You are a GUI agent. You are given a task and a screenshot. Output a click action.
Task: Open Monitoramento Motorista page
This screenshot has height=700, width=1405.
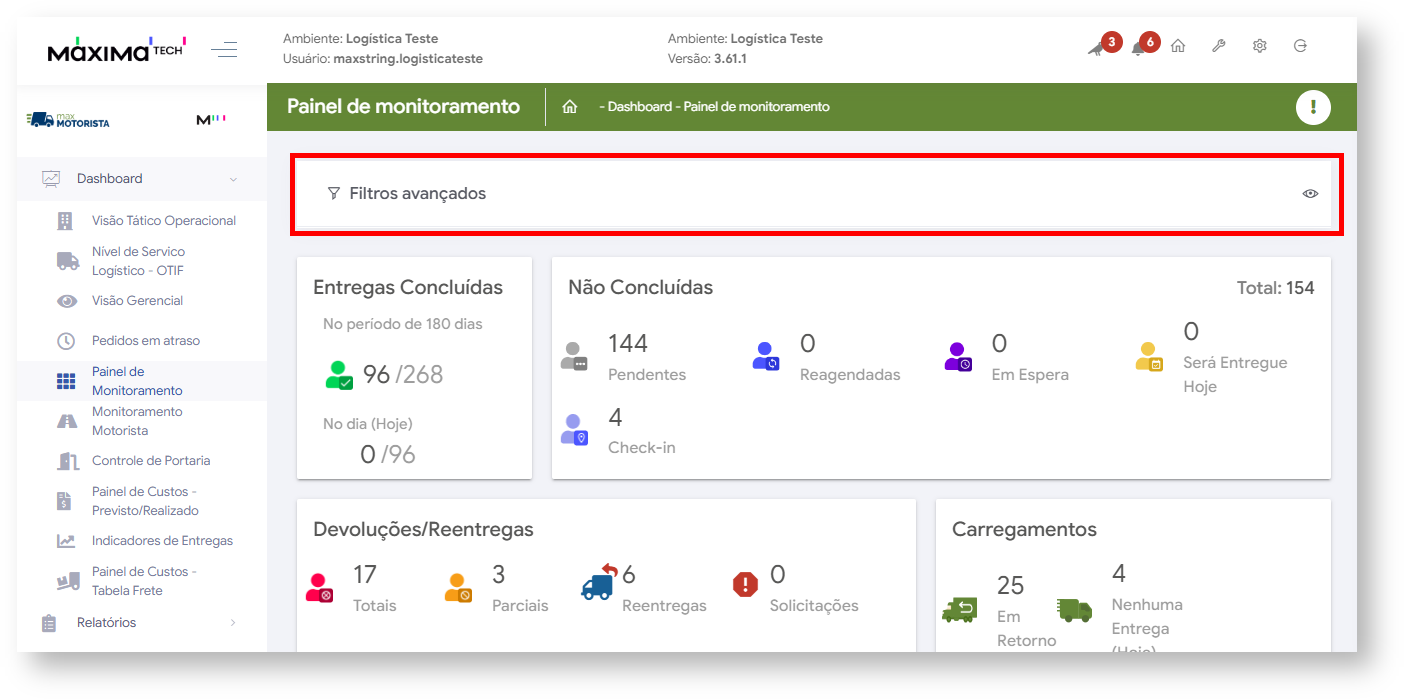click(137, 421)
